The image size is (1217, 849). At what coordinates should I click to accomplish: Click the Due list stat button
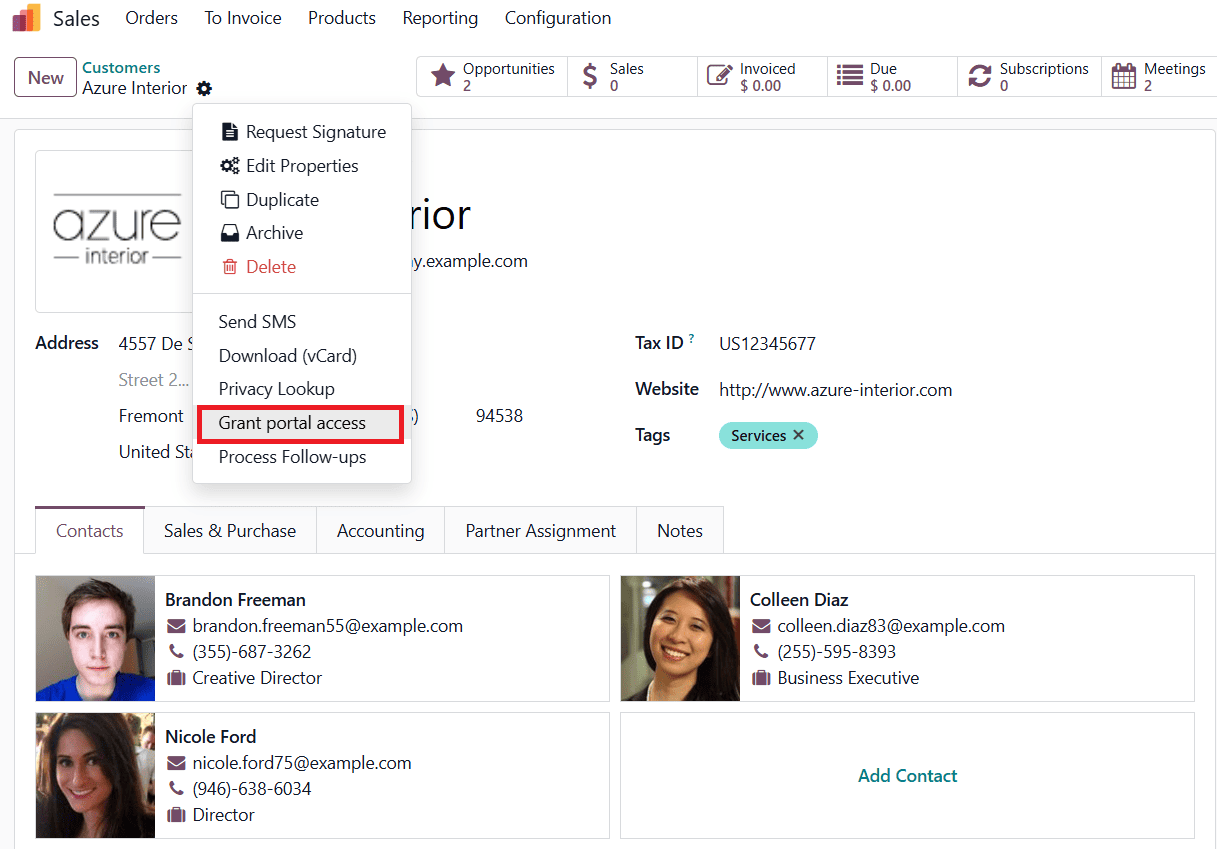coord(892,77)
